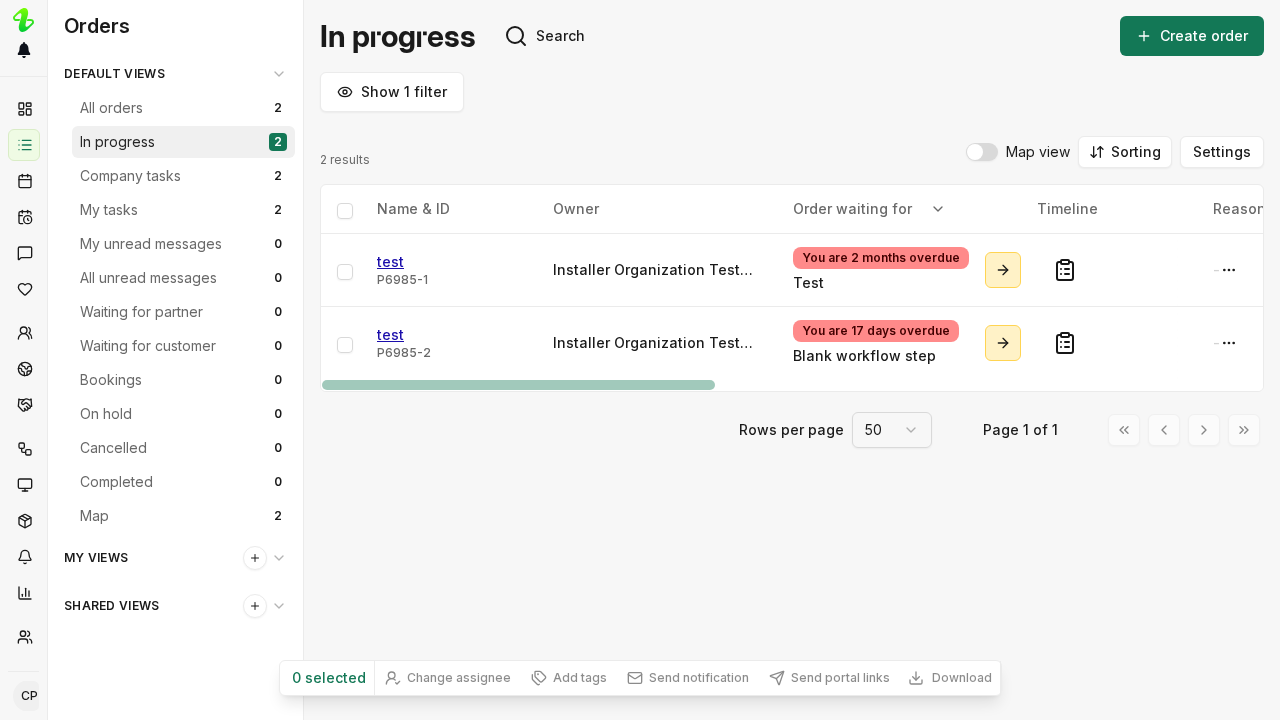The height and width of the screenshot is (720, 1280).
Task: Collapse the Shared Views section chevron
Action: pyautogui.click(x=279, y=606)
